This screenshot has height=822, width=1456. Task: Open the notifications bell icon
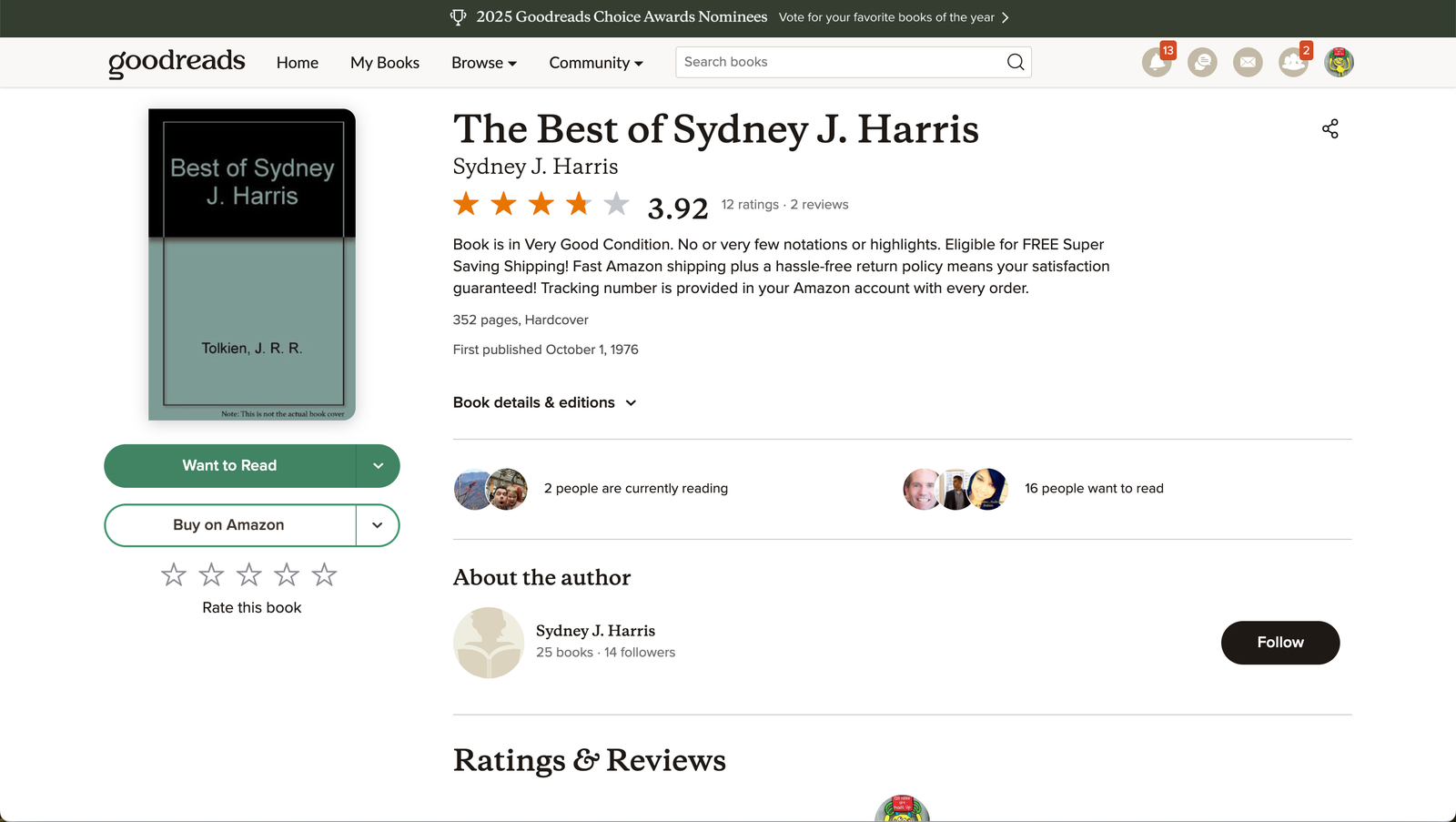(x=1156, y=63)
